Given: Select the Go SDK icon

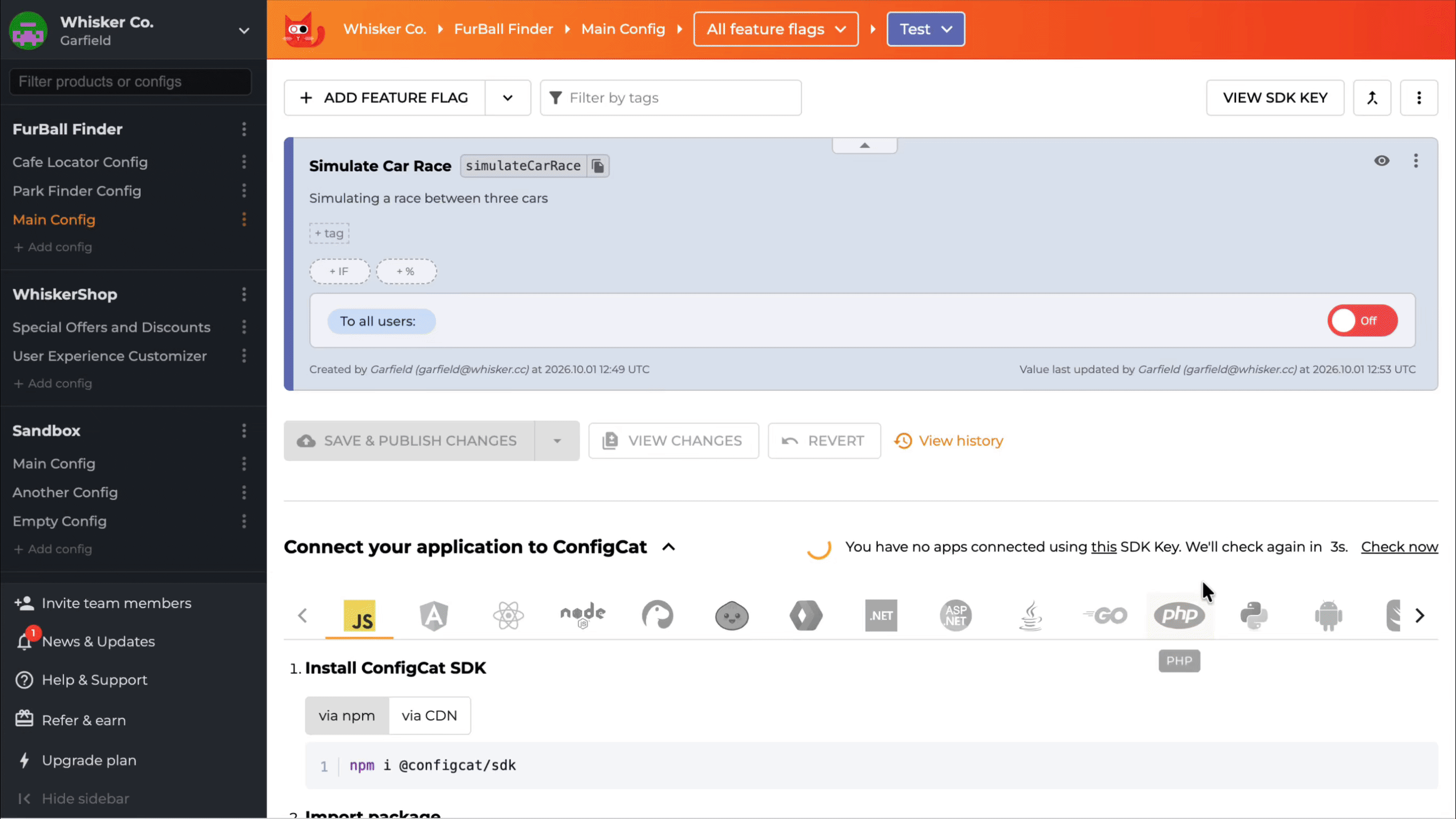Looking at the screenshot, I should [x=1105, y=615].
